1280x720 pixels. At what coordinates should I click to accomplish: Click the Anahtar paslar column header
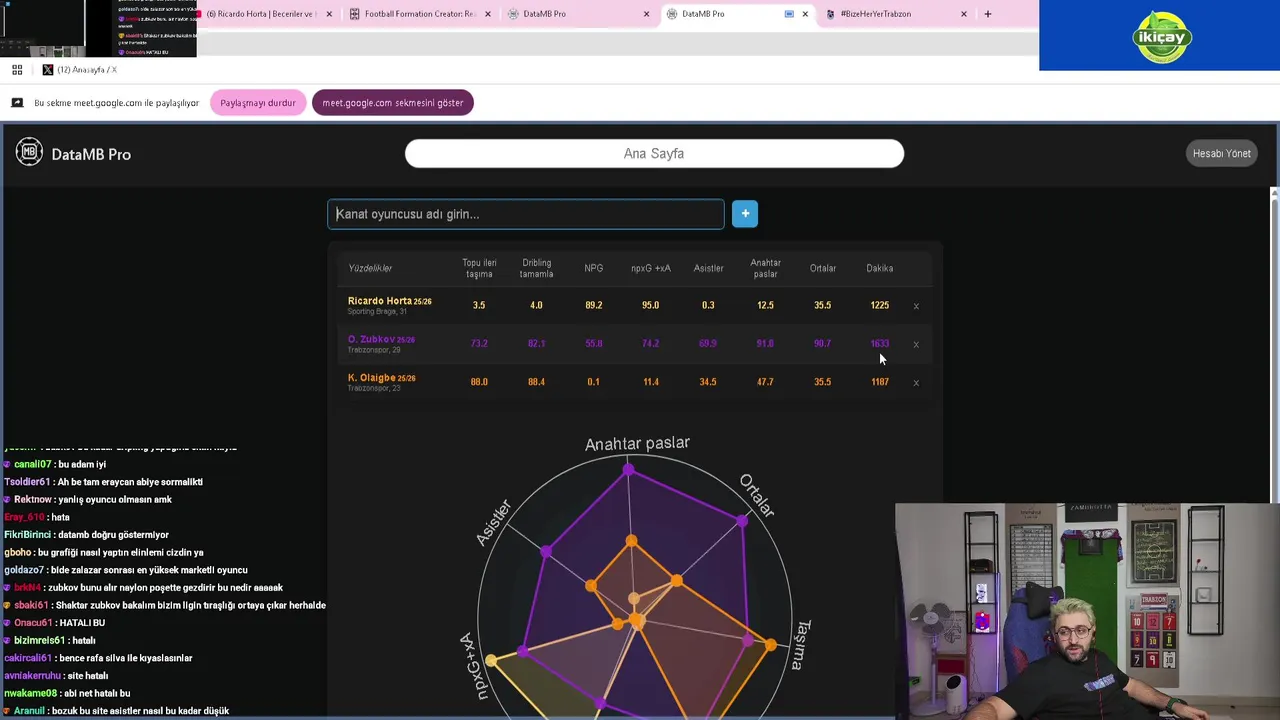coord(766,268)
